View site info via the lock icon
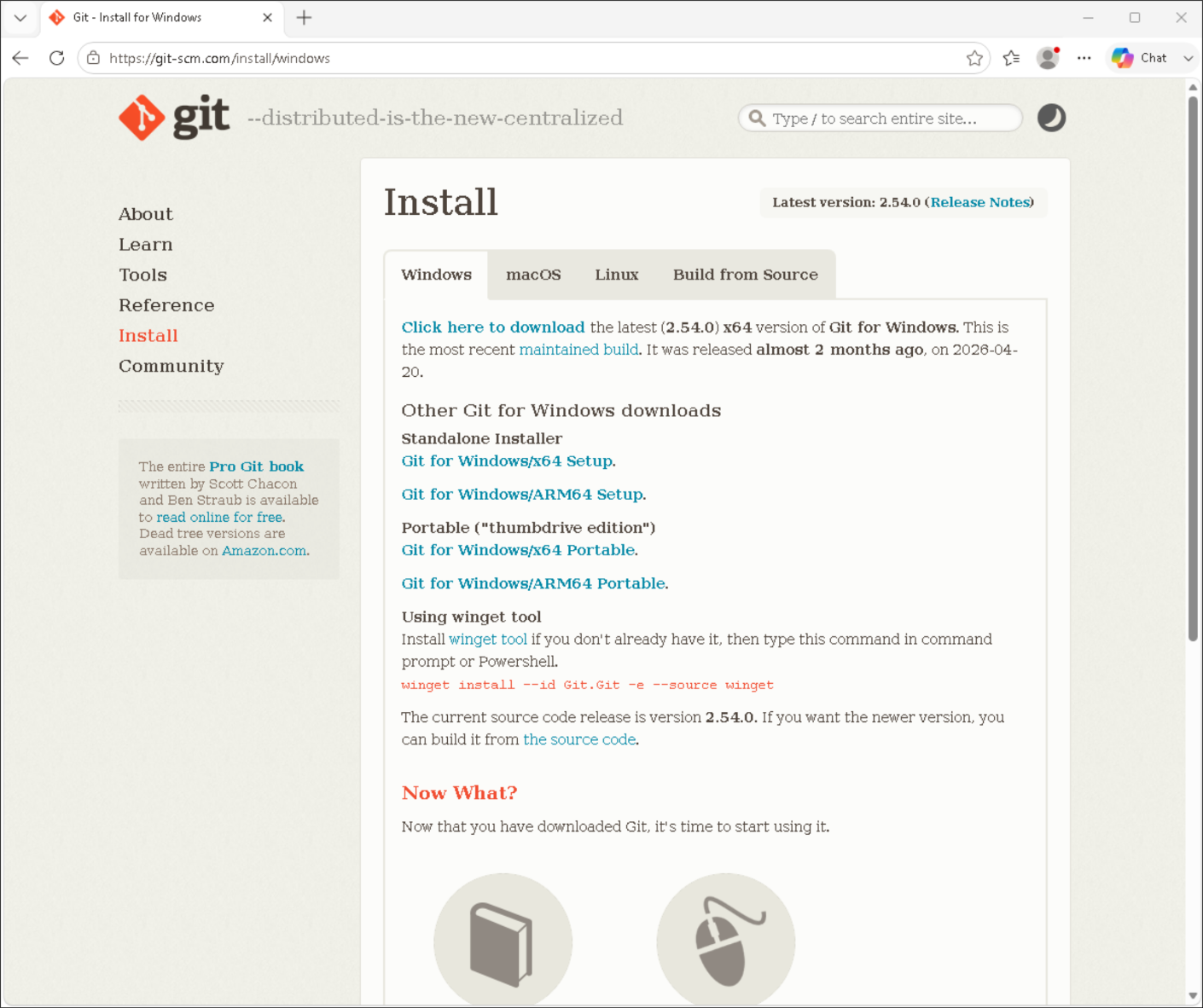The width and height of the screenshot is (1203, 1008). (93, 58)
